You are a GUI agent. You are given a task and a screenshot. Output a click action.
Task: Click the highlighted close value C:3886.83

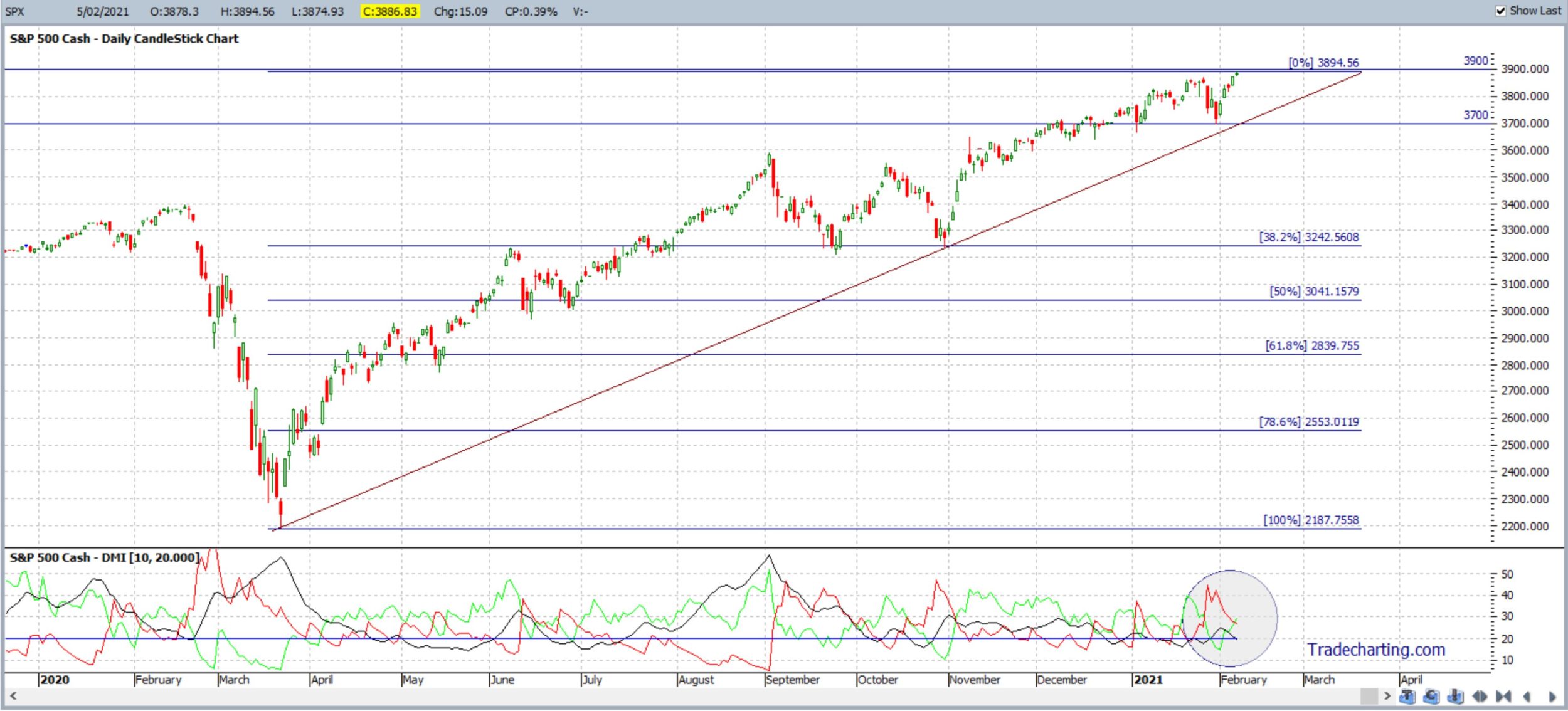pos(390,12)
